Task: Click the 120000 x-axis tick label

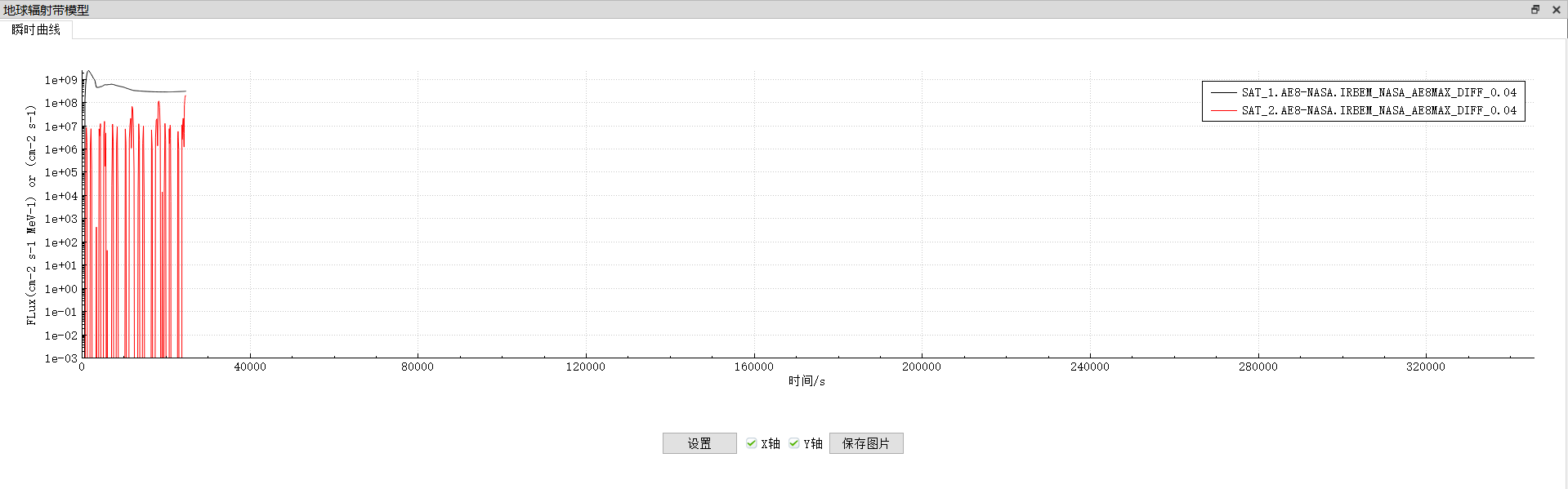Action: click(x=586, y=367)
